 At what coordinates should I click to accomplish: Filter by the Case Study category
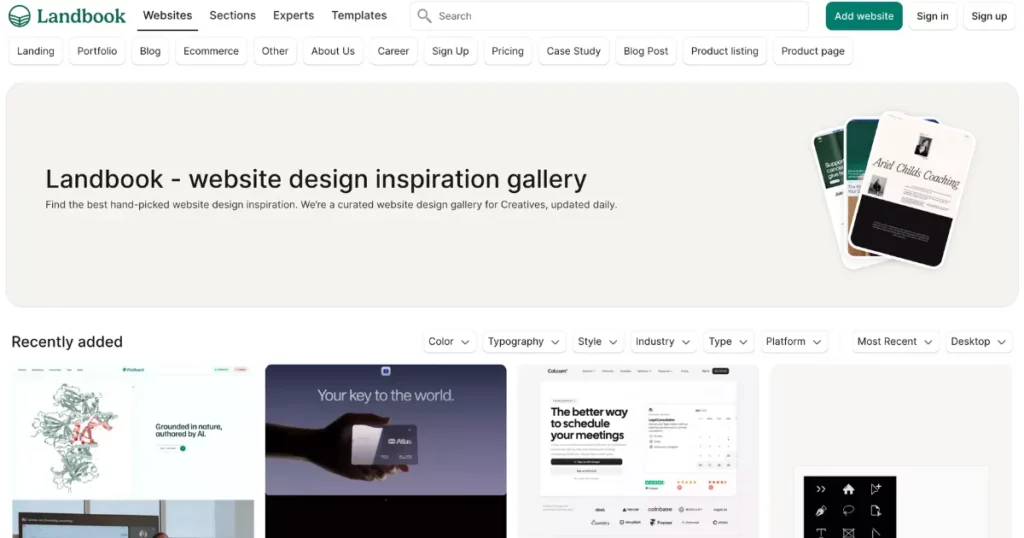573,51
